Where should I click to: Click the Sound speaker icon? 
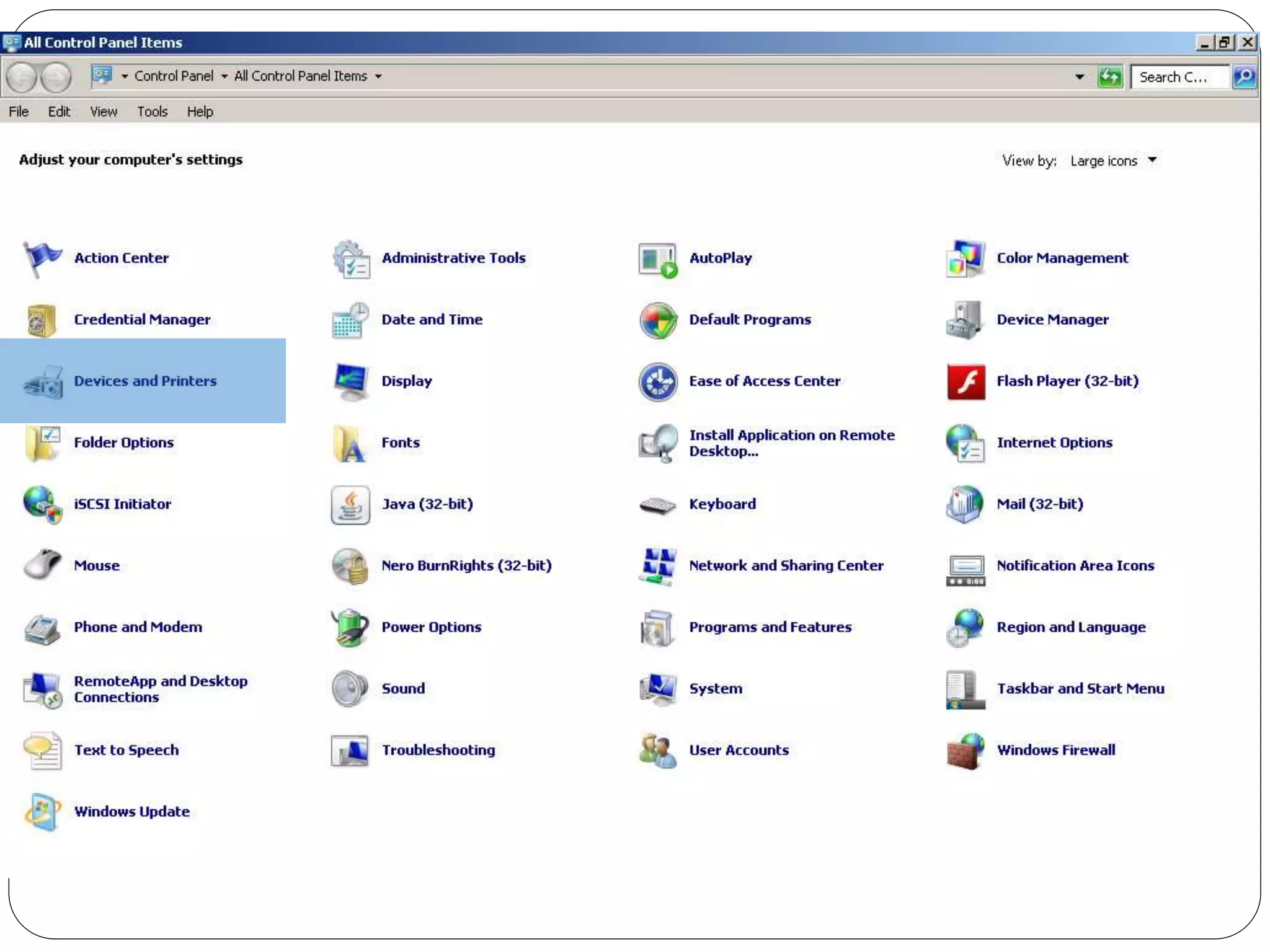(x=350, y=689)
